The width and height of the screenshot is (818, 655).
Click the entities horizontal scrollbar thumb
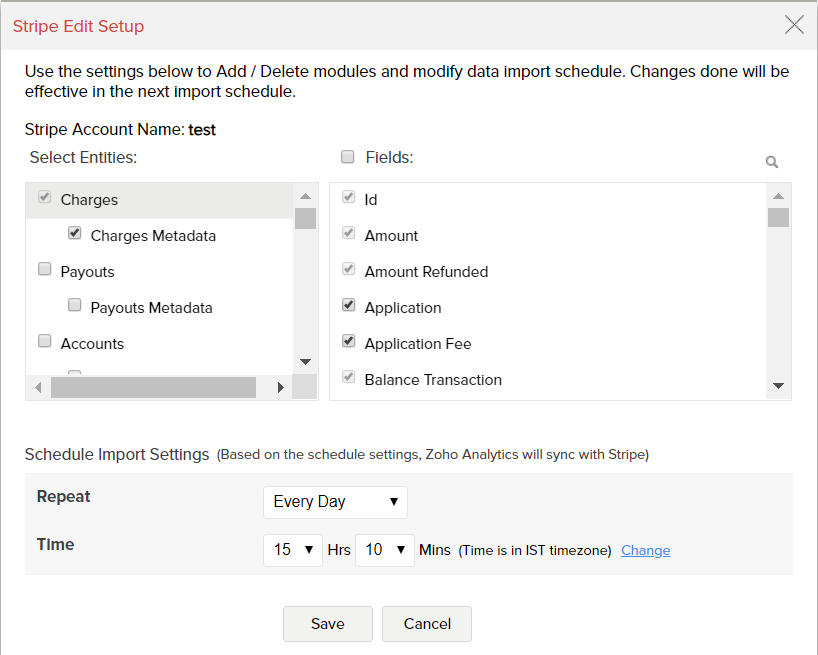153,387
